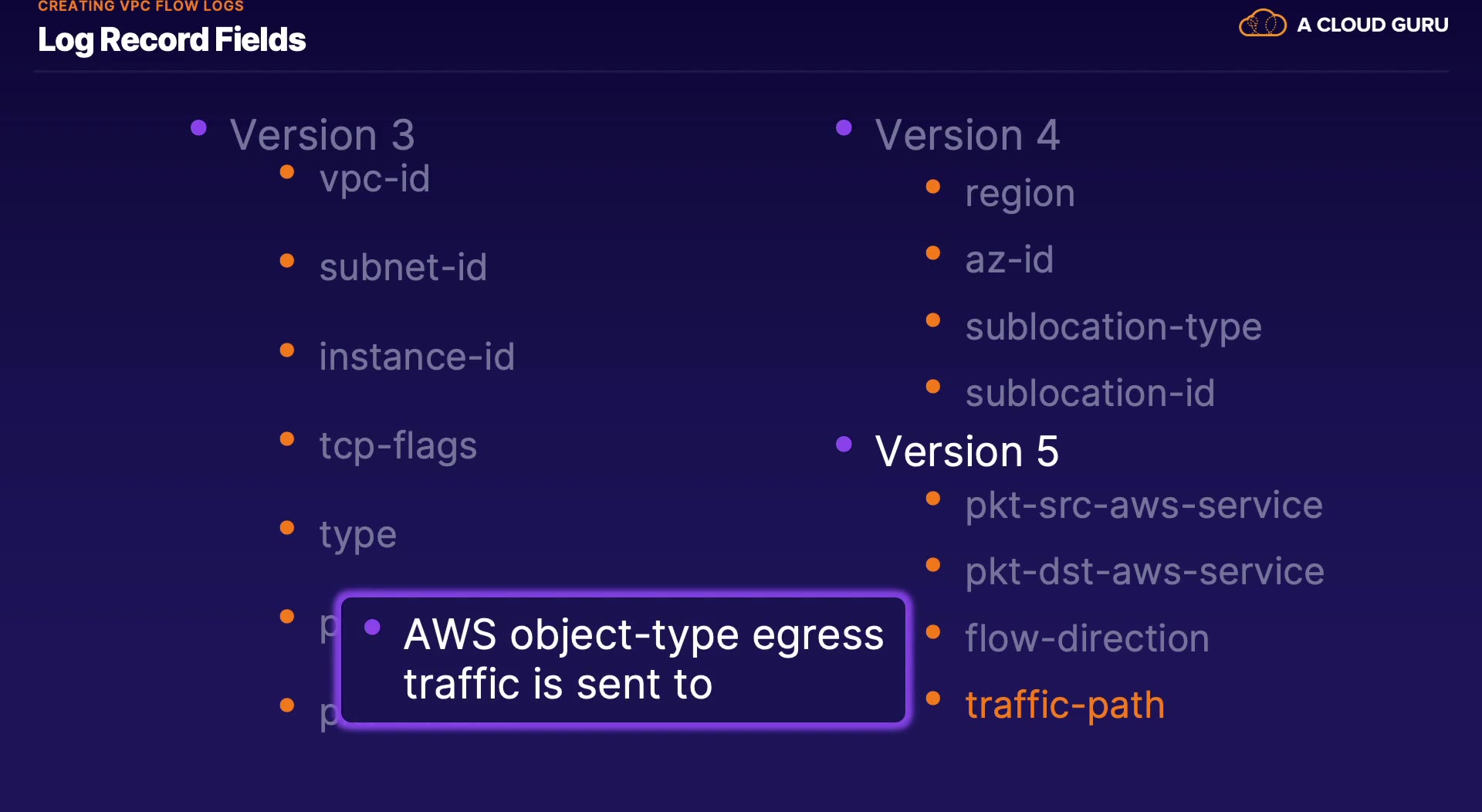The height and width of the screenshot is (812, 1482).
Task: Select the tcp-flags list item
Action: pyautogui.click(x=398, y=445)
